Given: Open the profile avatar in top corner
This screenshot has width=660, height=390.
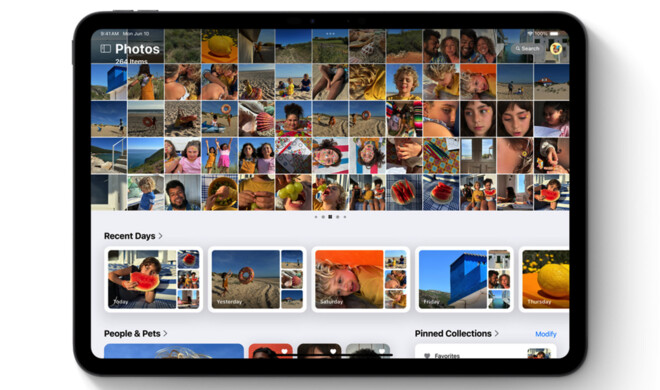Looking at the screenshot, I should [x=556, y=48].
